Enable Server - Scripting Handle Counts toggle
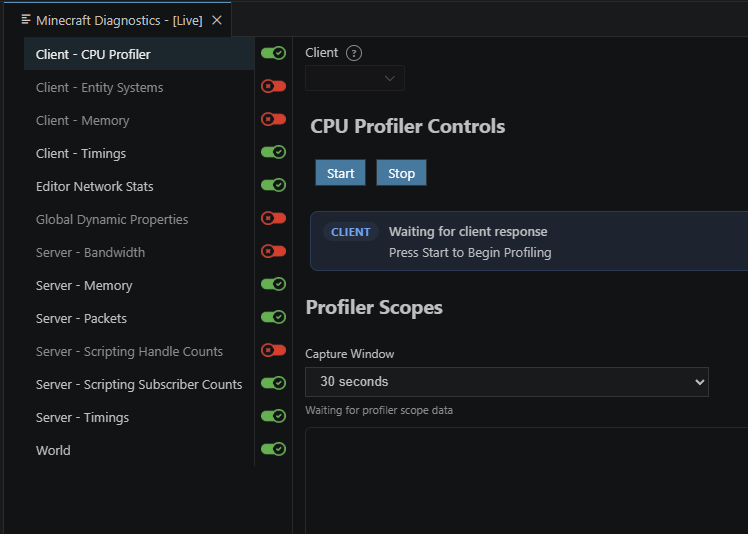 coord(273,350)
